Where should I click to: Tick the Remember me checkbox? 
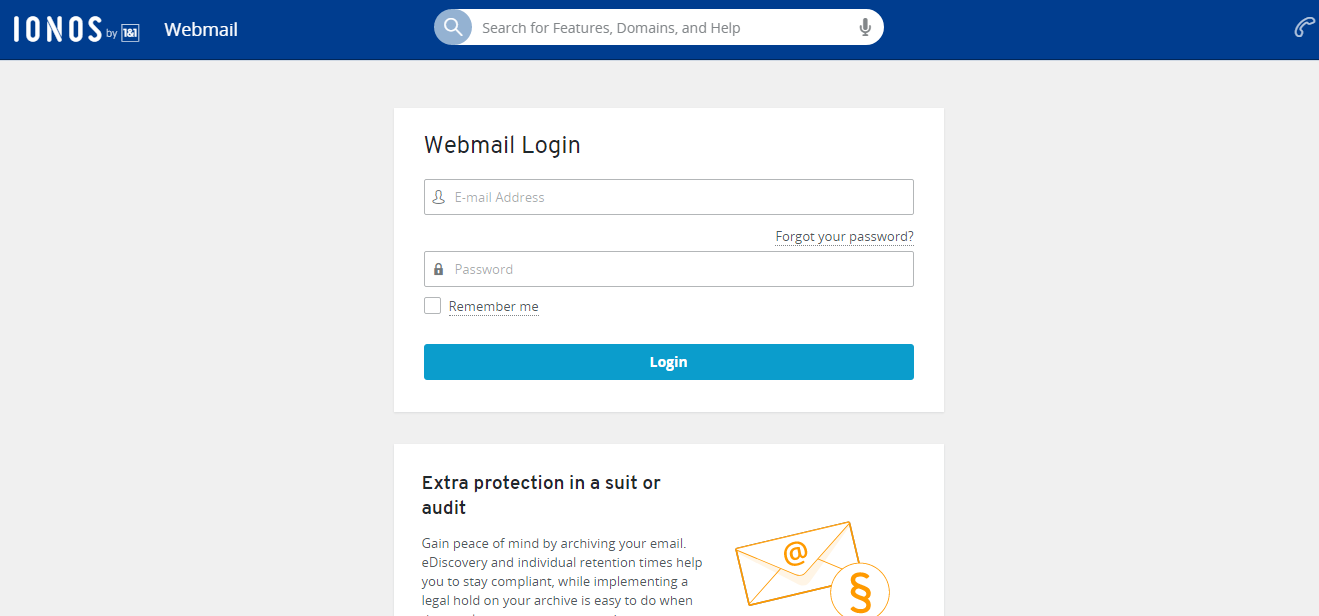432,306
